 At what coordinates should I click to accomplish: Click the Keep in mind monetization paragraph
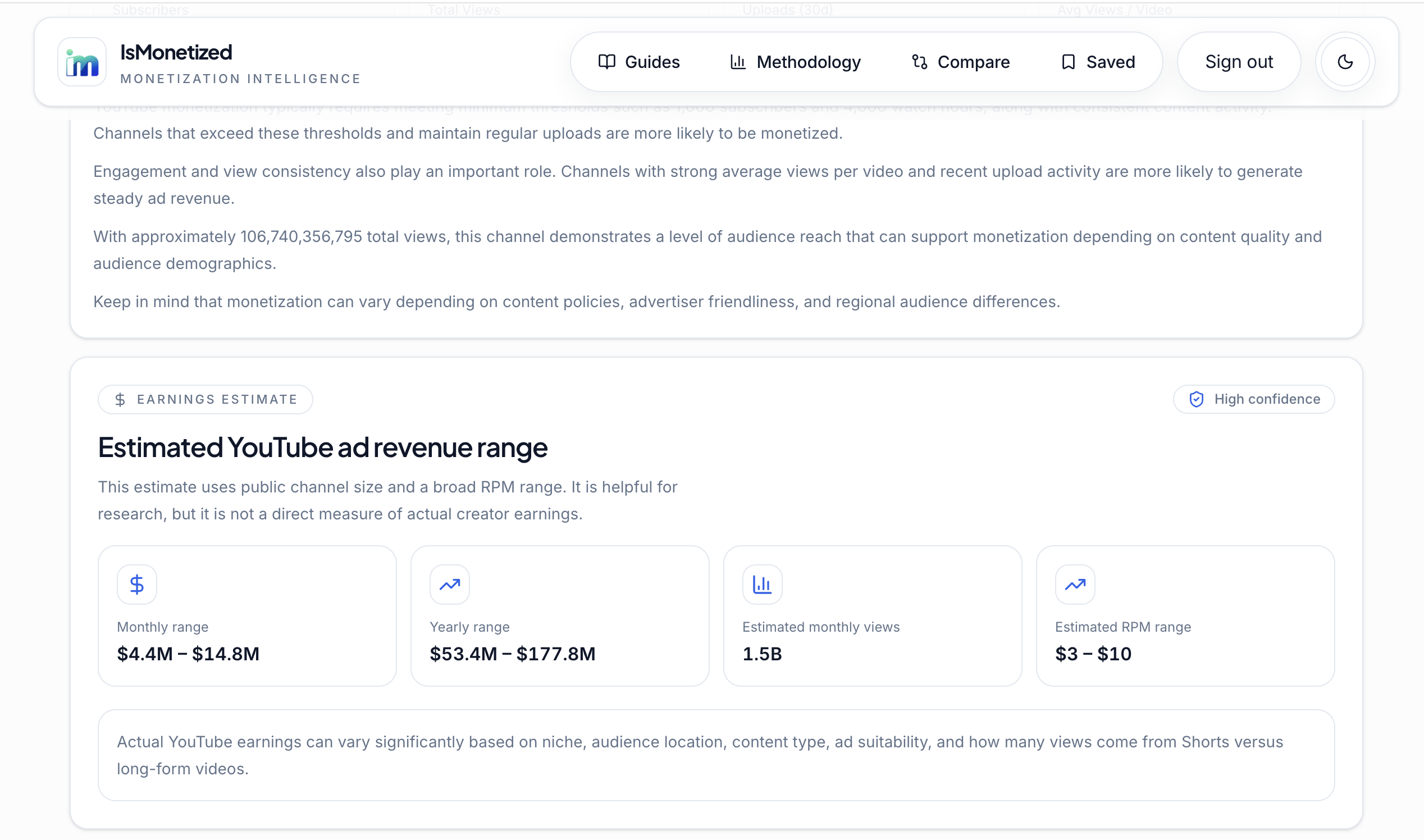click(577, 302)
